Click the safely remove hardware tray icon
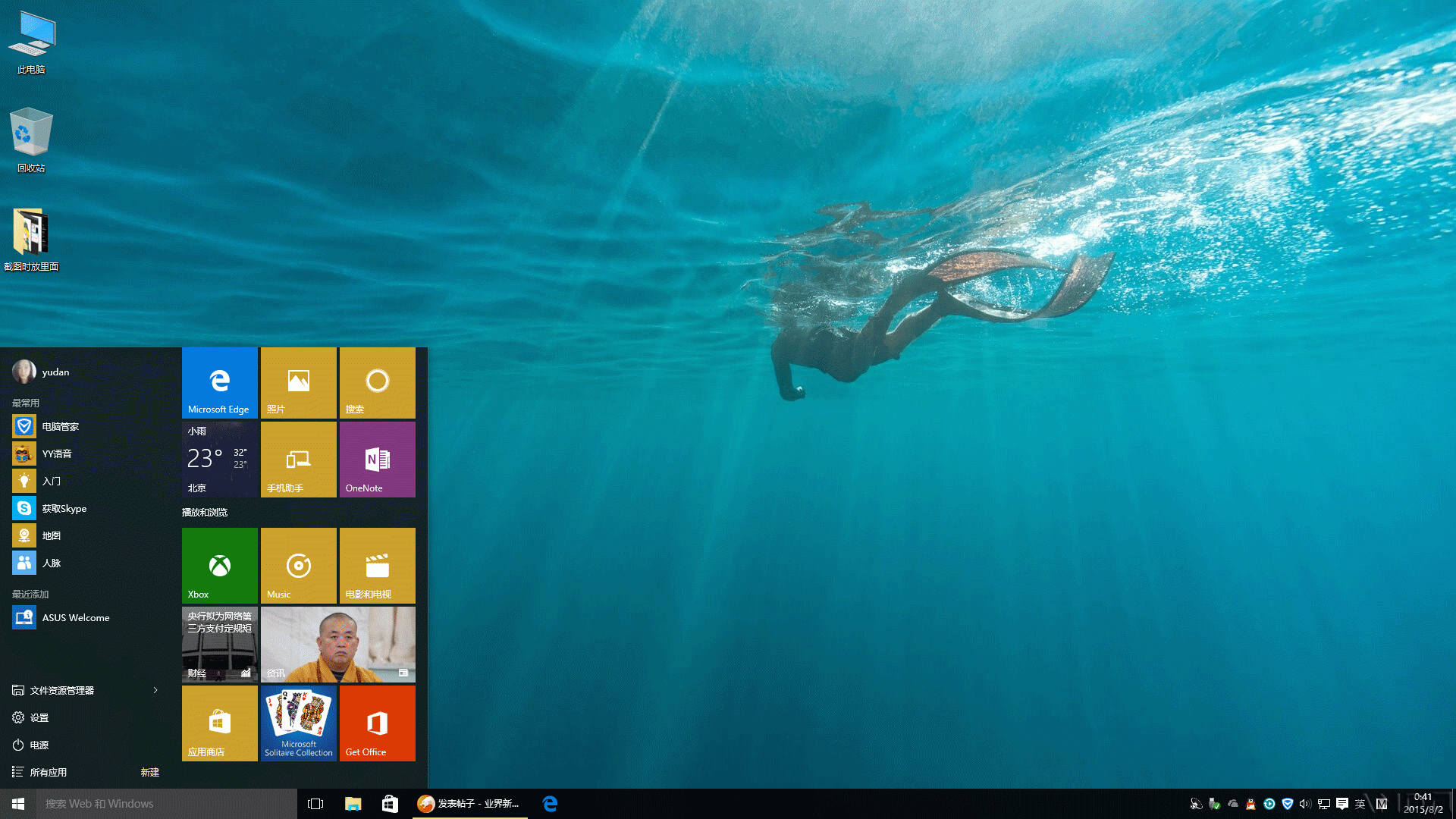1456x819 pixels. 1214,804
